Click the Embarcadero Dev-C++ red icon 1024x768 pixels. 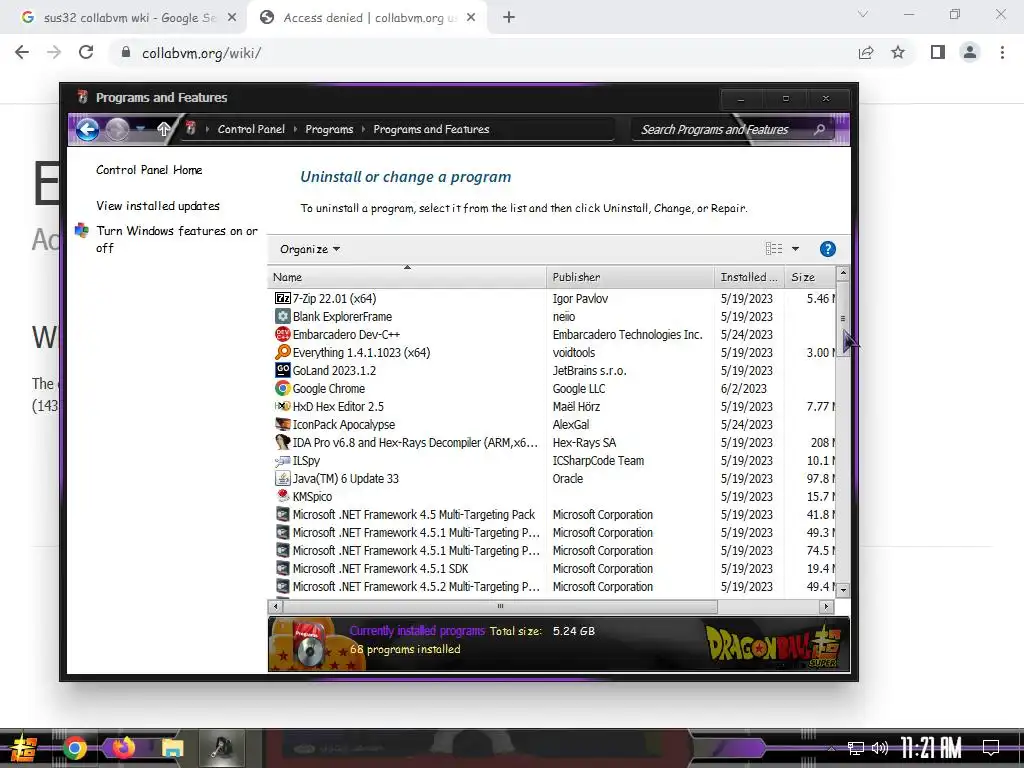(x=282, y=334)
